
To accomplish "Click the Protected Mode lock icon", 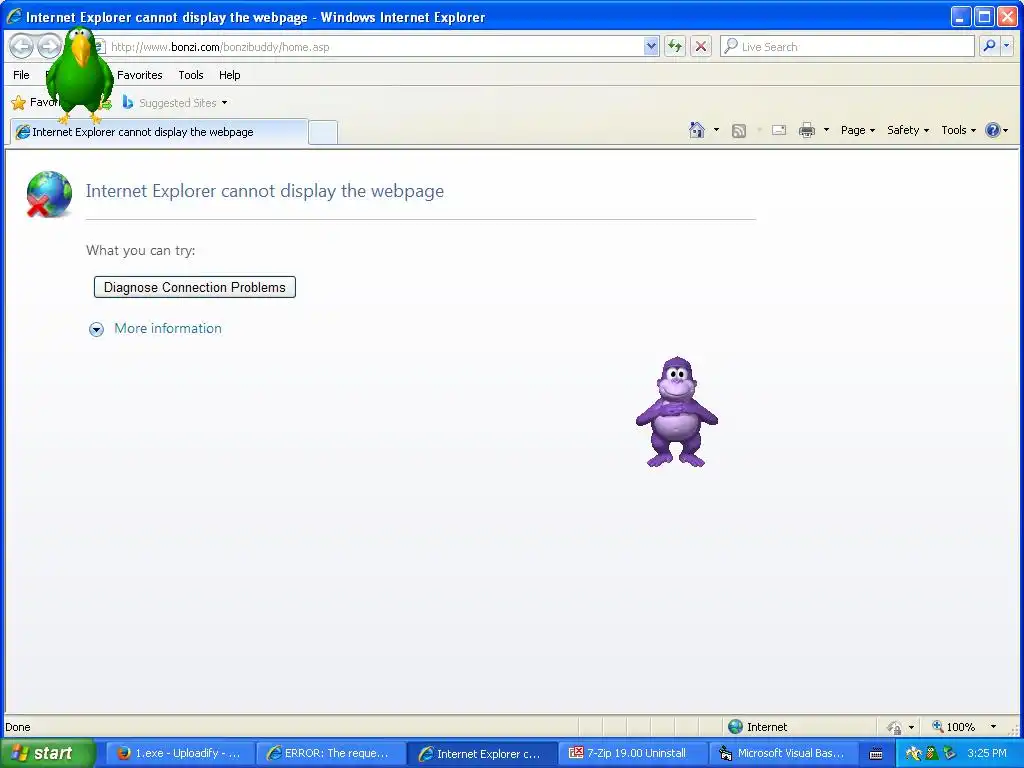I will (894, 727).
